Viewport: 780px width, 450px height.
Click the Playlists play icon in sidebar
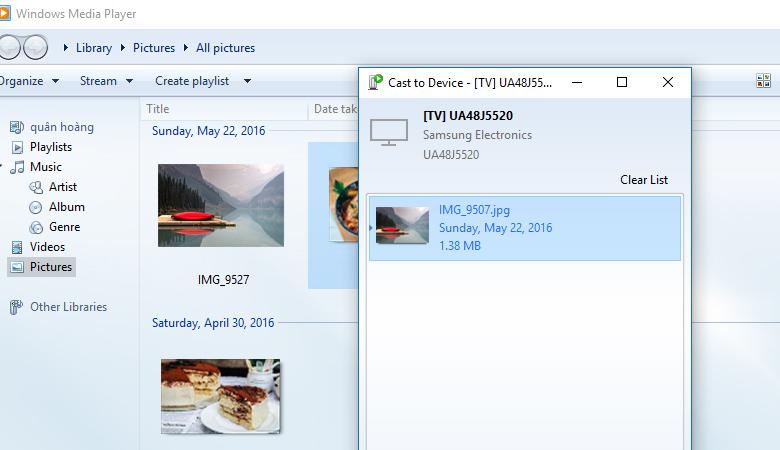click(17, 147)
